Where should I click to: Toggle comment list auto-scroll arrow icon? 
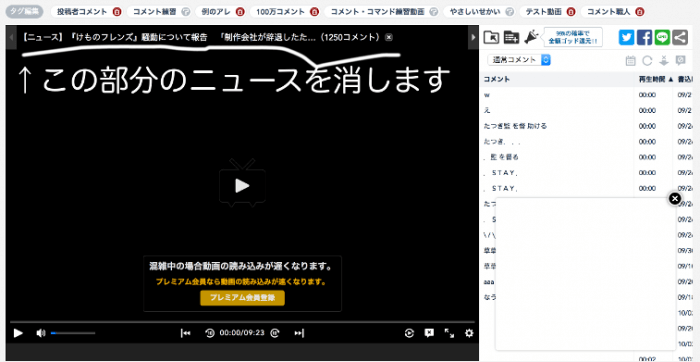coord(664,61)
